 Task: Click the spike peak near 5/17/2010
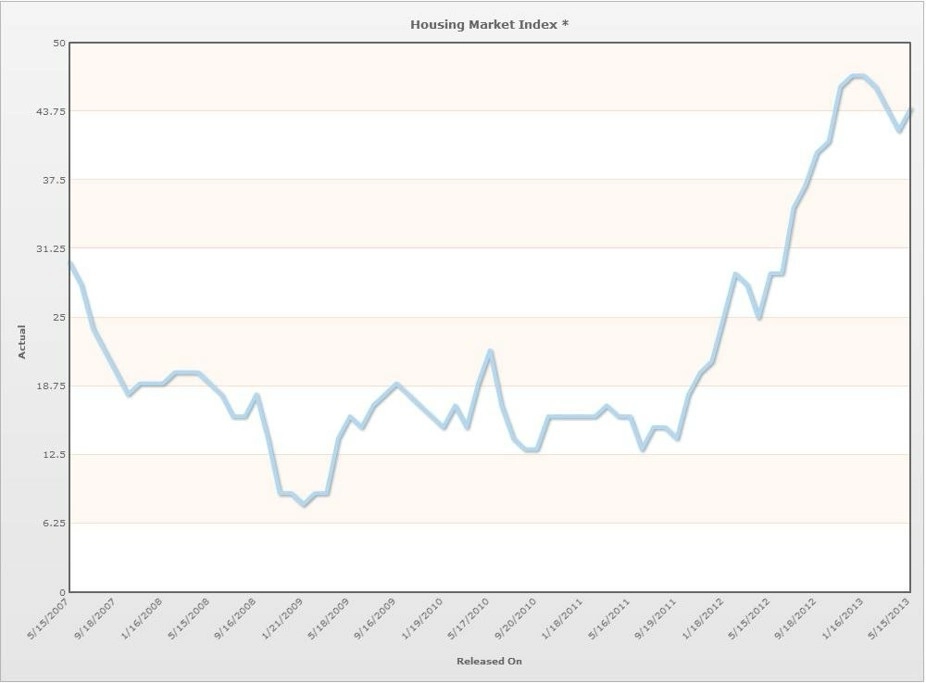(490, 352)
